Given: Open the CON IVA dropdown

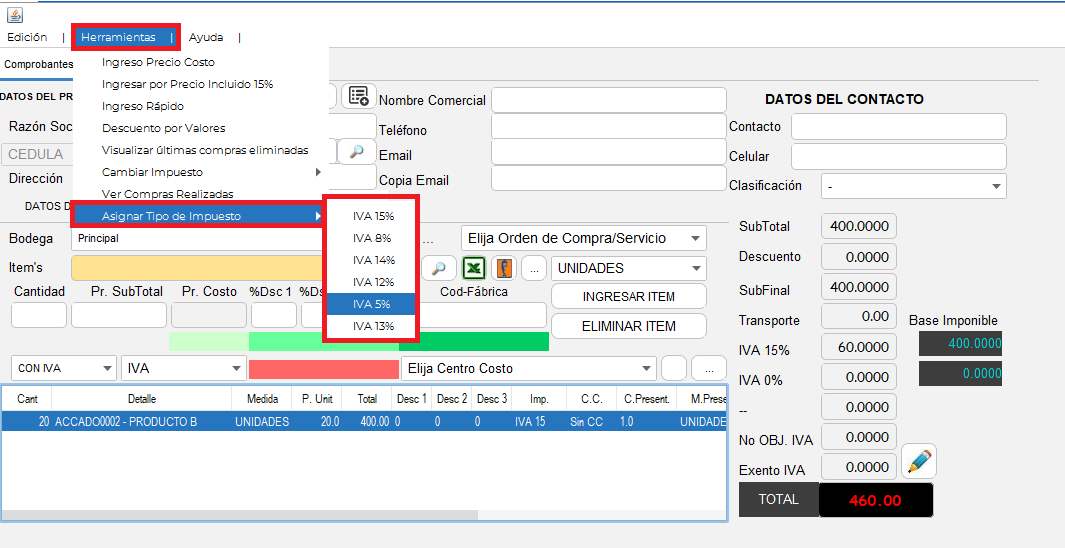Looking at the screenshot, I should 64,368.
